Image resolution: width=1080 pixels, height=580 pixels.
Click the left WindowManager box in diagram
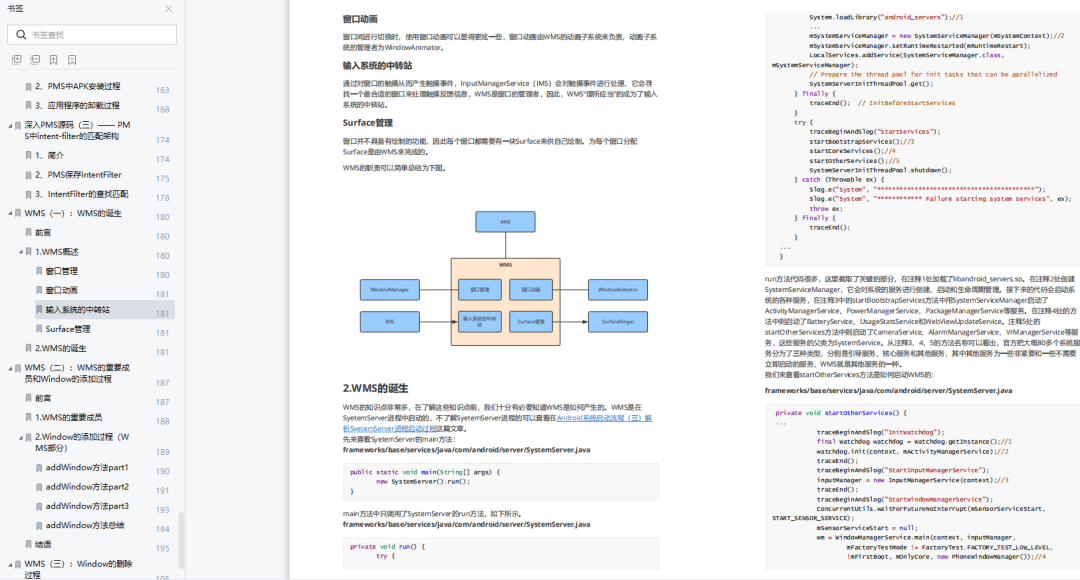[390, 290]
